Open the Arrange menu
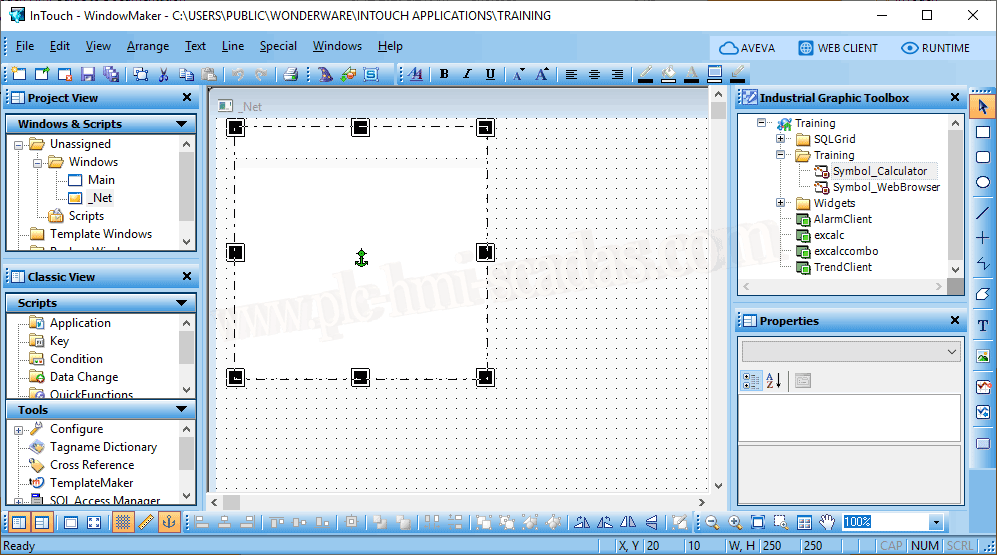 tap(147, 46)
